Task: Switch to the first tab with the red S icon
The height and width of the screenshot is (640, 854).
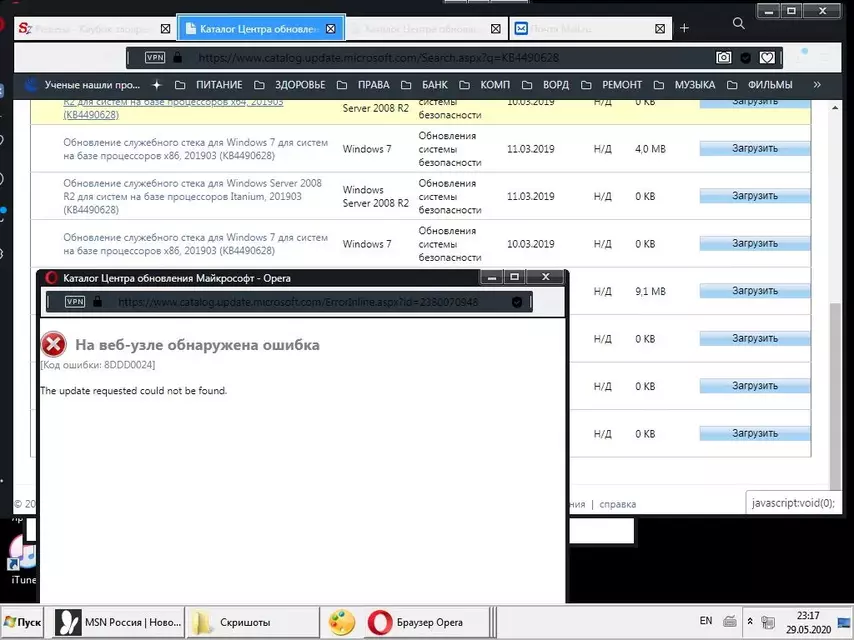Action: pyautogui.click(x=94, y=28)
